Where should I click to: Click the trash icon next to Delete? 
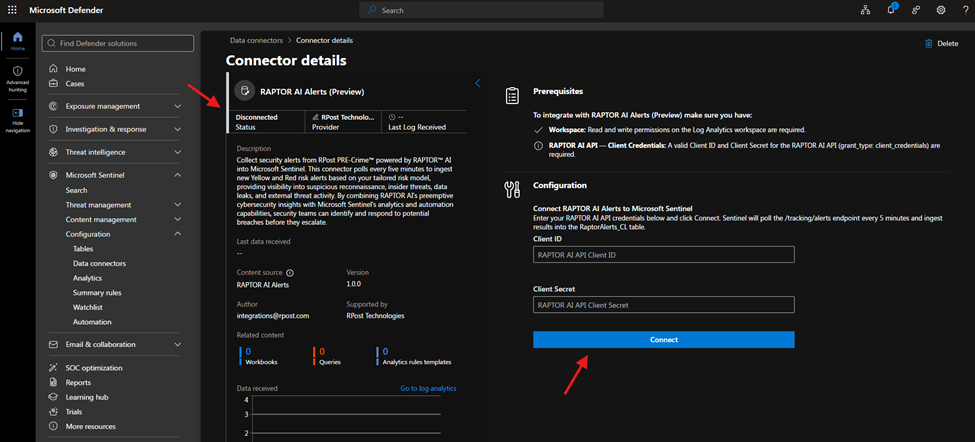coord(928,44)
